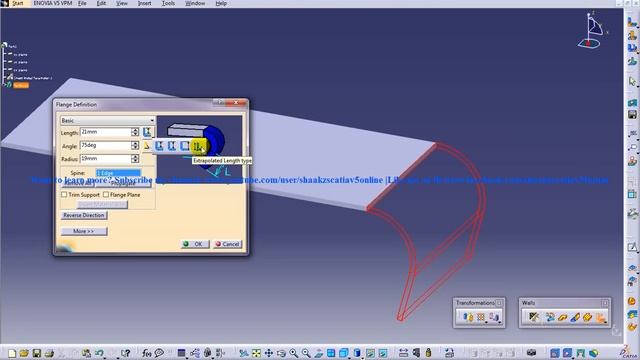Close the Walls floating toolbar
This screenshot has width=640, height=360.
[604, 303]
